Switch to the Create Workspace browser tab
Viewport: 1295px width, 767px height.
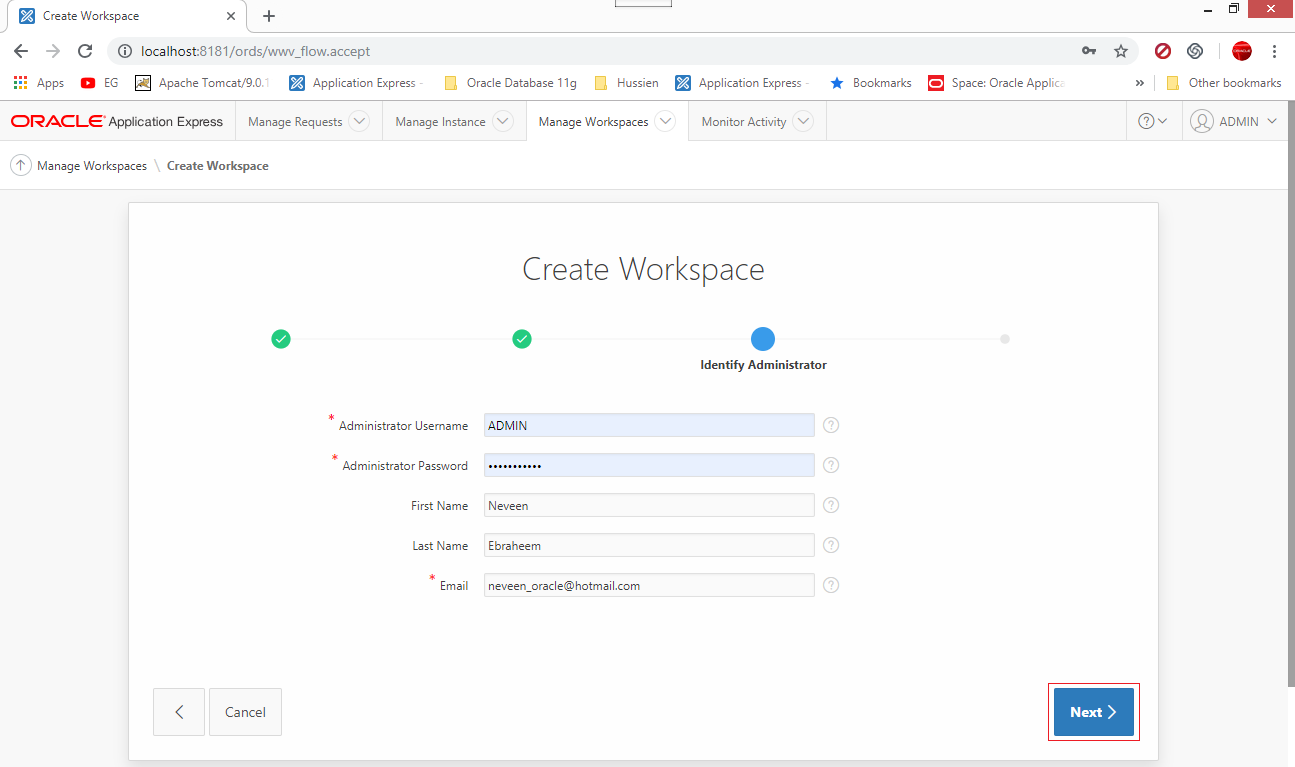pos(110,16)
